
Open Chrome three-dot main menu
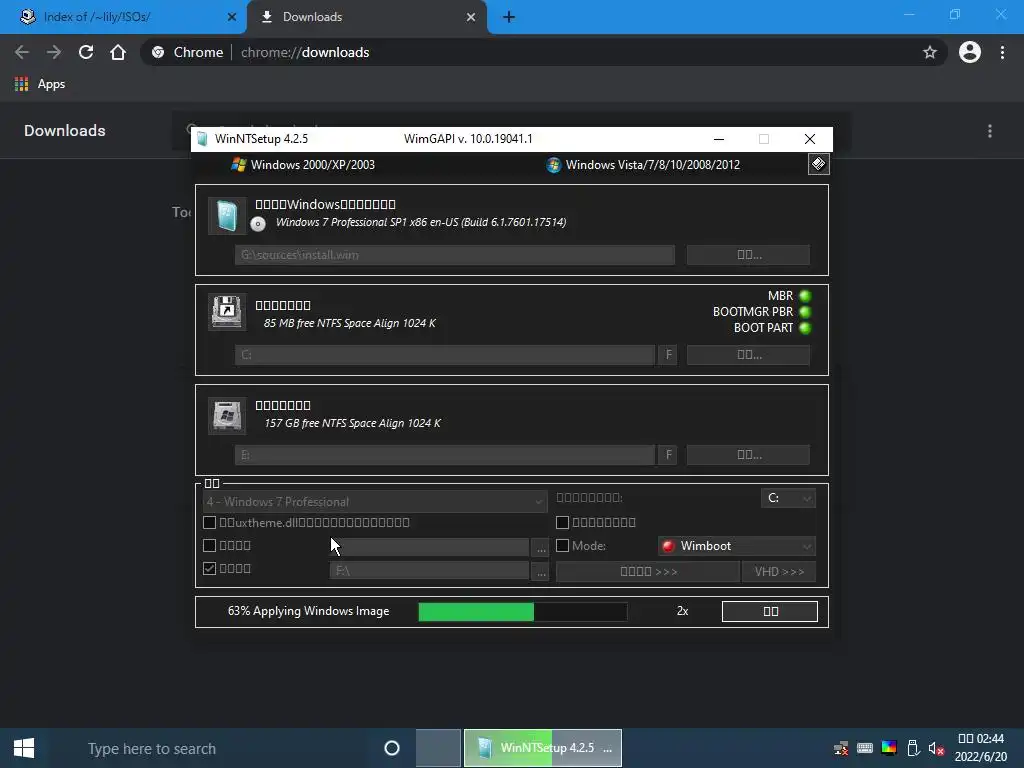click(x=1002, y=52)
